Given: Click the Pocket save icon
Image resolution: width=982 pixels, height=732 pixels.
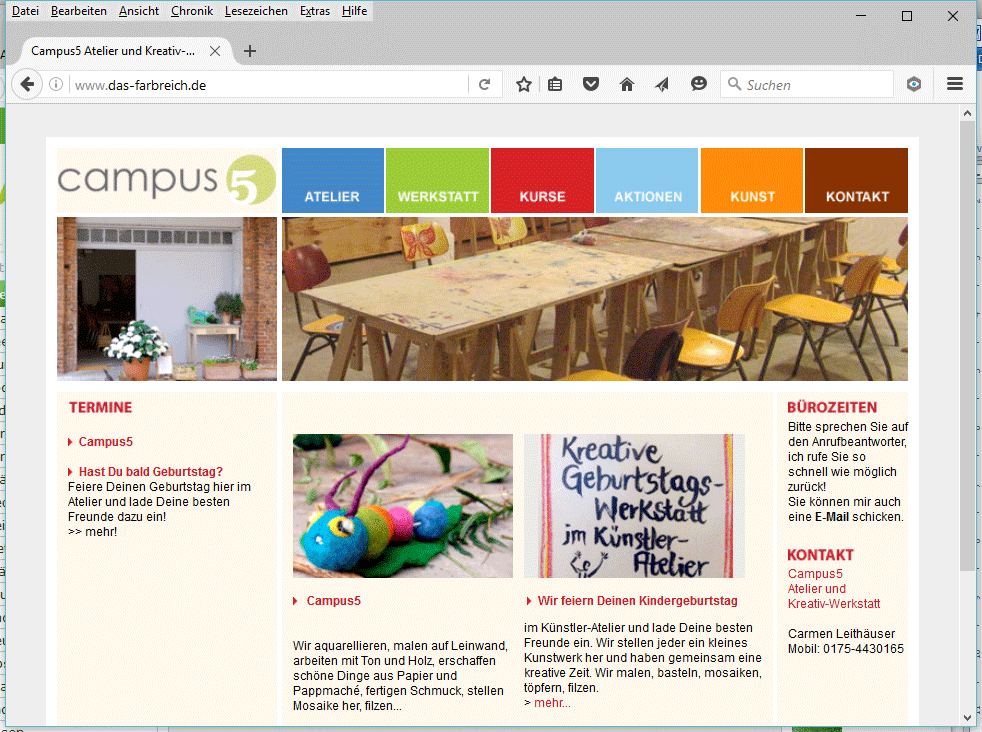Looking at the screenshot, I should click(591, 85).
